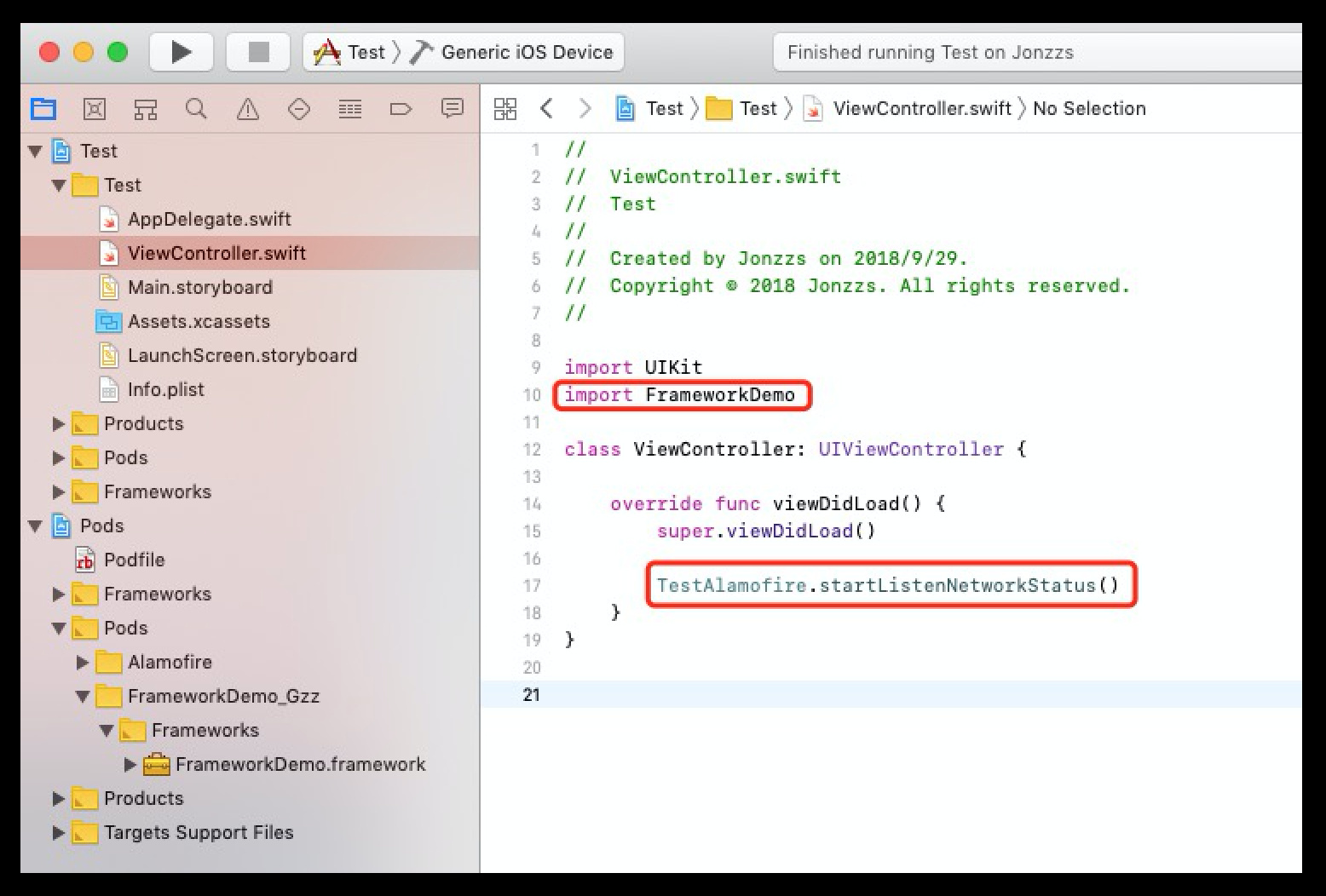This screenshot has height=896, width=1326.
Task: Select AppDelegate.swift in the navigator
Action: pos(209,220)
